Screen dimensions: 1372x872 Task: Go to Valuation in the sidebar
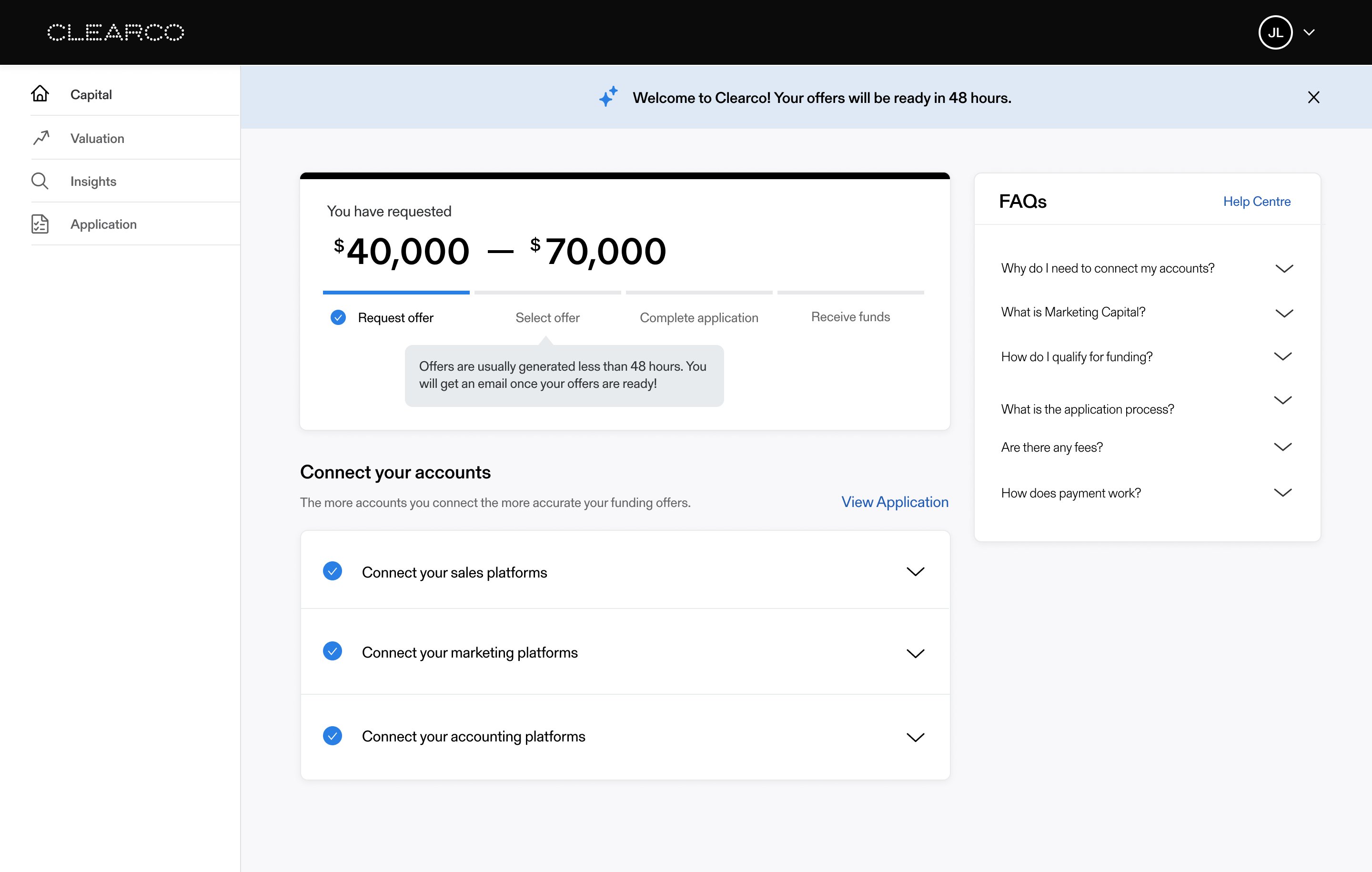[98, 139]
